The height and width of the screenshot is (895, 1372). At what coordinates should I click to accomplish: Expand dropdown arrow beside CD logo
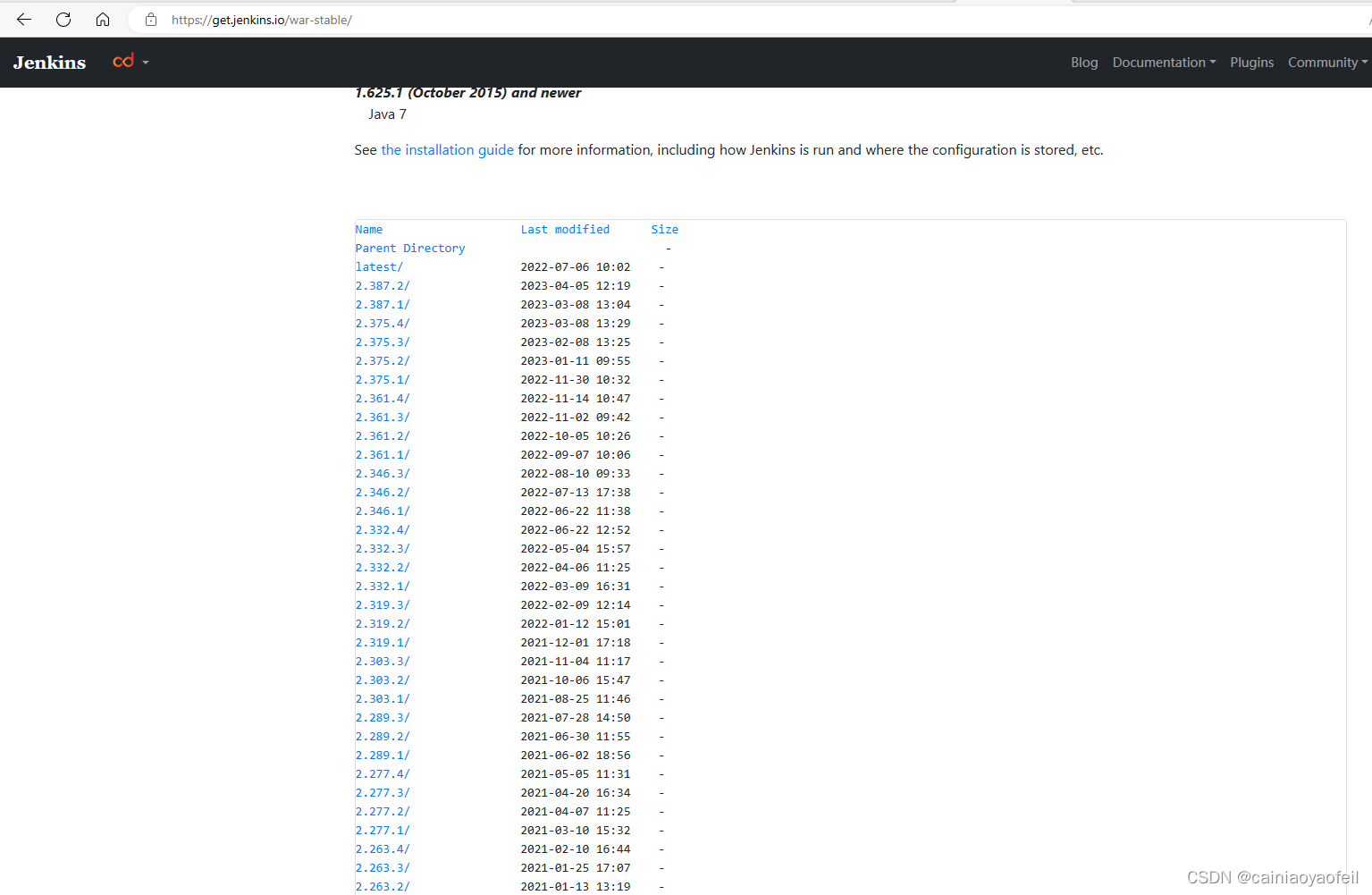click(x=146, y=63)
